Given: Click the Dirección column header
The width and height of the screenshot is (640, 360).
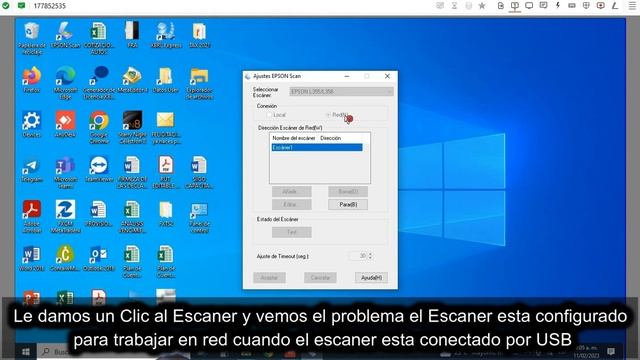Looking at the screenshot, I should pyautogui.click(x=331, y=138).
